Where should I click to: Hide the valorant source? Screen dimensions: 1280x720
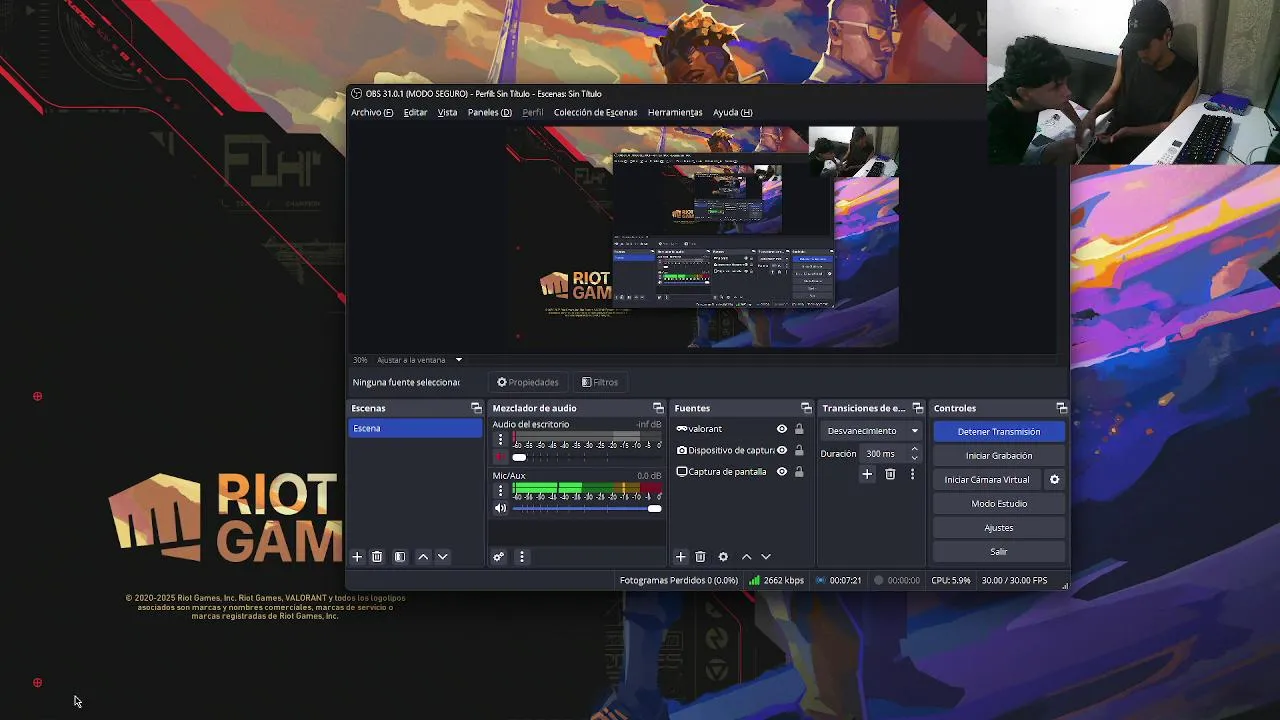tap(782, 429)
